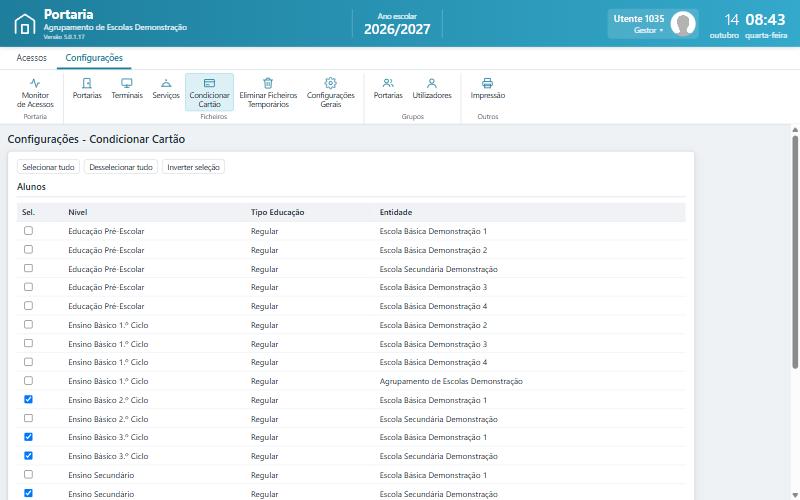Open Configurações Gerais gear
The width and height of the screenshot is (800, 500).
pos(331,92)
